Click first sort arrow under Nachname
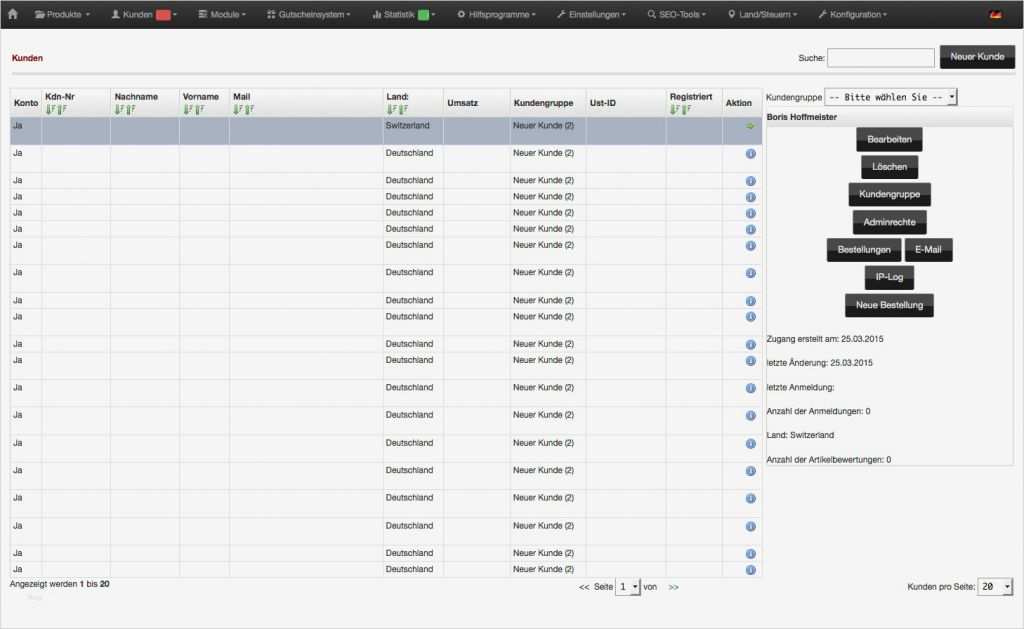Screen dimensions: 1024x629 [119, 110]
